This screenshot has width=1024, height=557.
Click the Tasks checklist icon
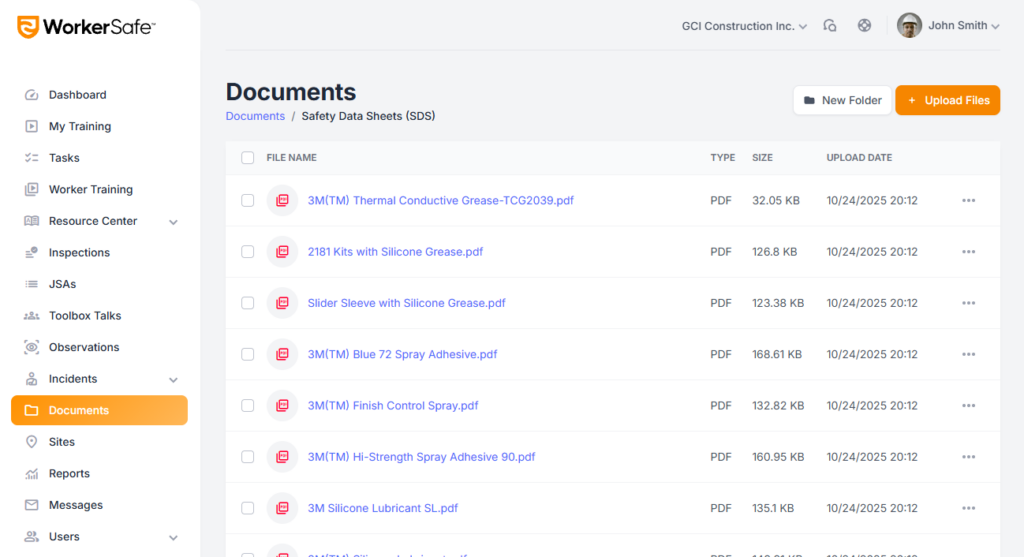pyautogui.click(x=31, y=157)
